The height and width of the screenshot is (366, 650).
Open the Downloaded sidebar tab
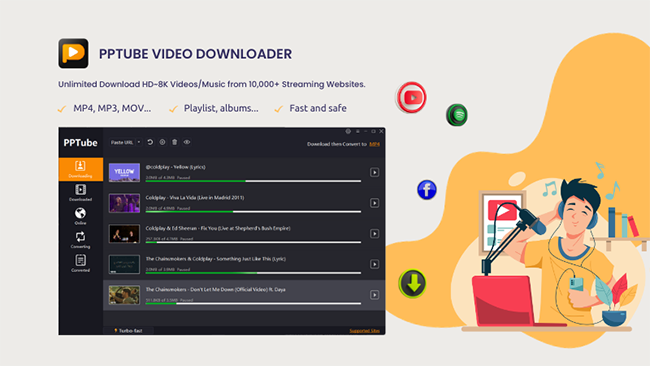pyautogui.click(x=80, y=193)
